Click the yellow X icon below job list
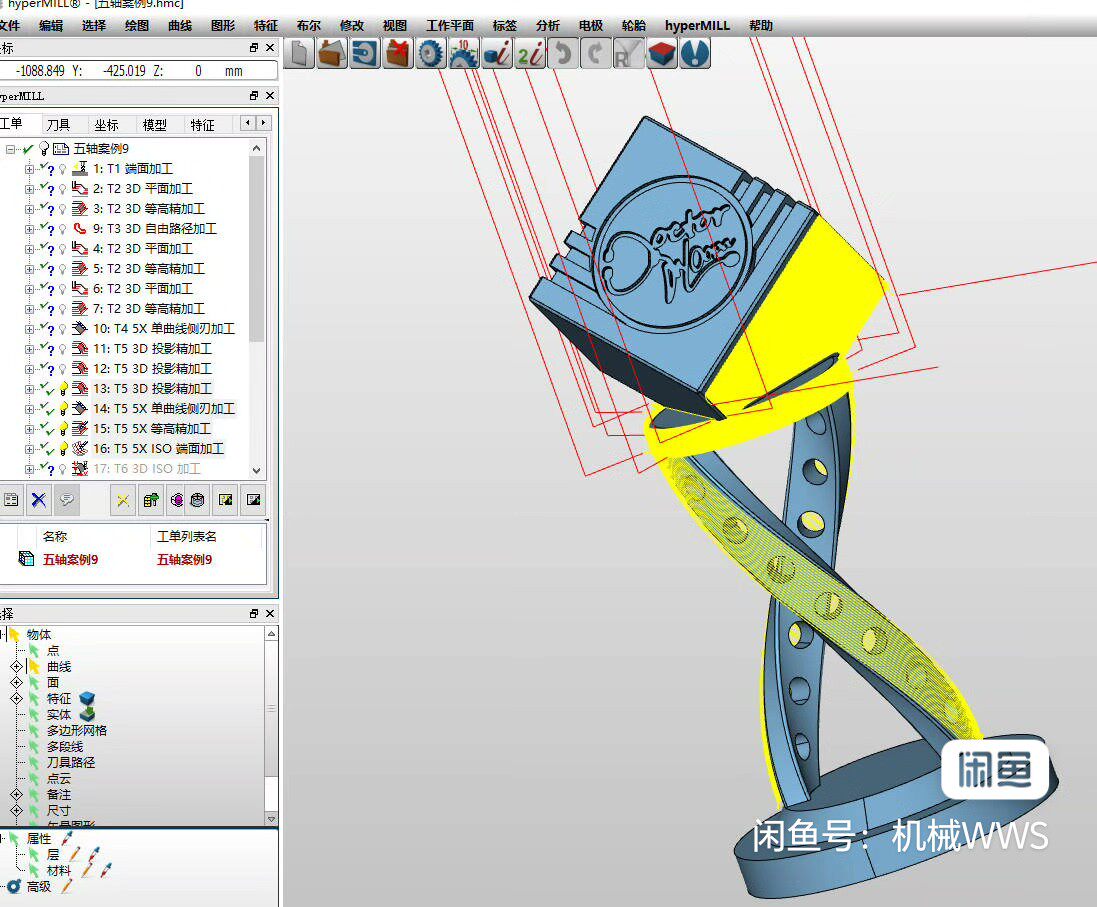 coord(123,500)
